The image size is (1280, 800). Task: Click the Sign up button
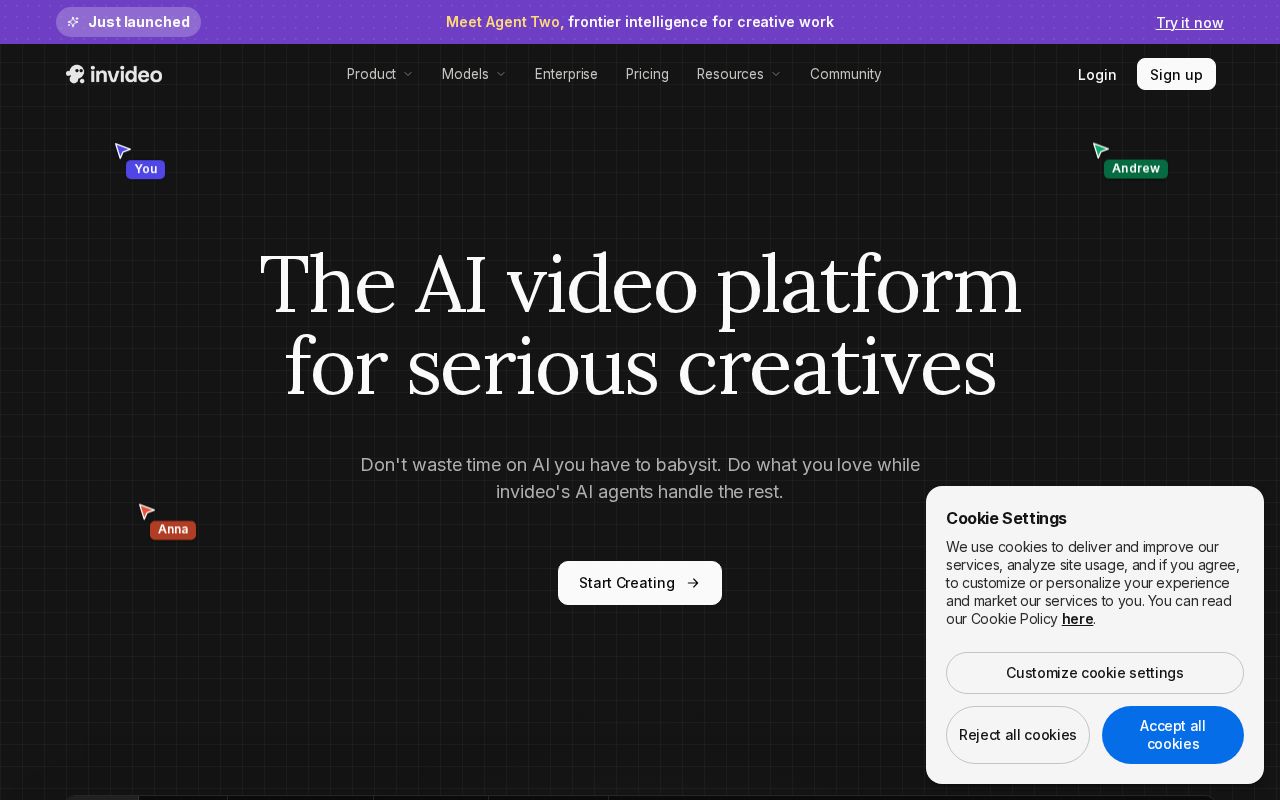1176,74
